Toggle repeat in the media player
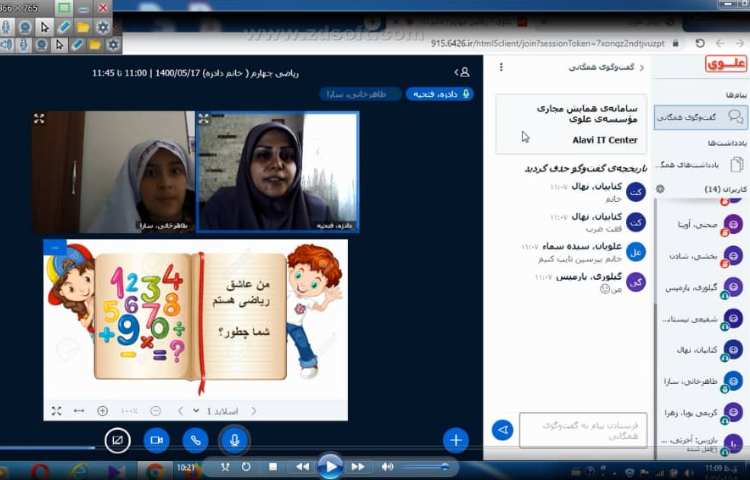 [246, 467]
